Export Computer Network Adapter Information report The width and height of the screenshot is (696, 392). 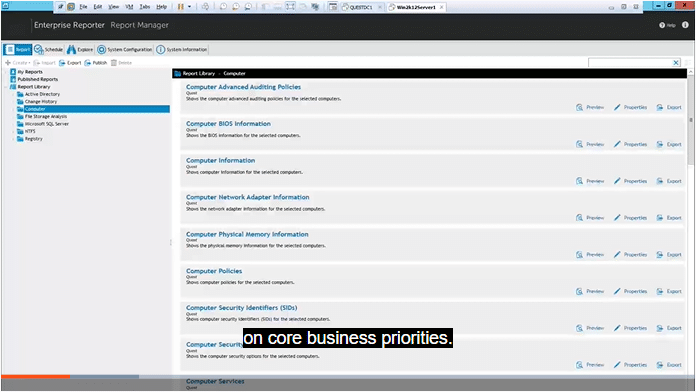click(669, 218)
